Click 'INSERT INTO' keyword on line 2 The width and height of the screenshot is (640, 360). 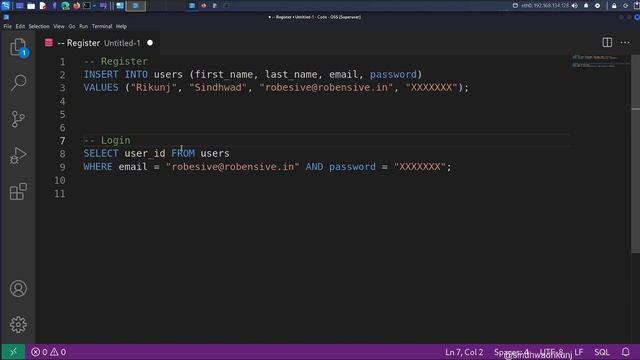click(116, 74)
